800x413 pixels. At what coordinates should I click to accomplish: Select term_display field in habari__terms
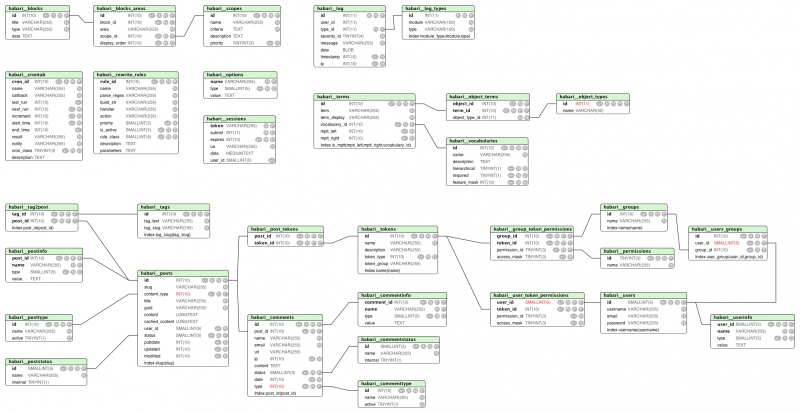coord(365,117)
